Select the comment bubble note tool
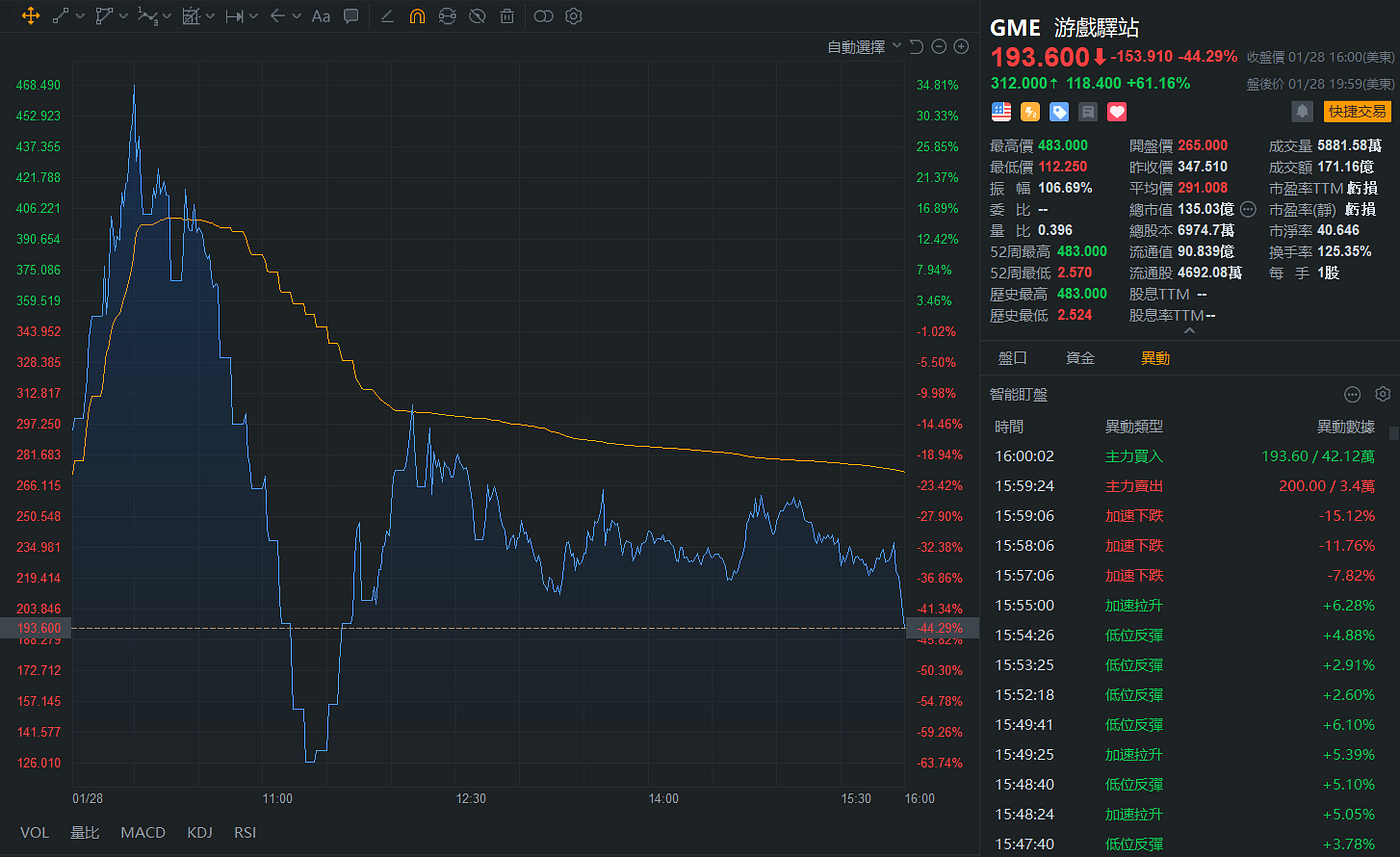1400x857 pixels. tap(351, 16)
